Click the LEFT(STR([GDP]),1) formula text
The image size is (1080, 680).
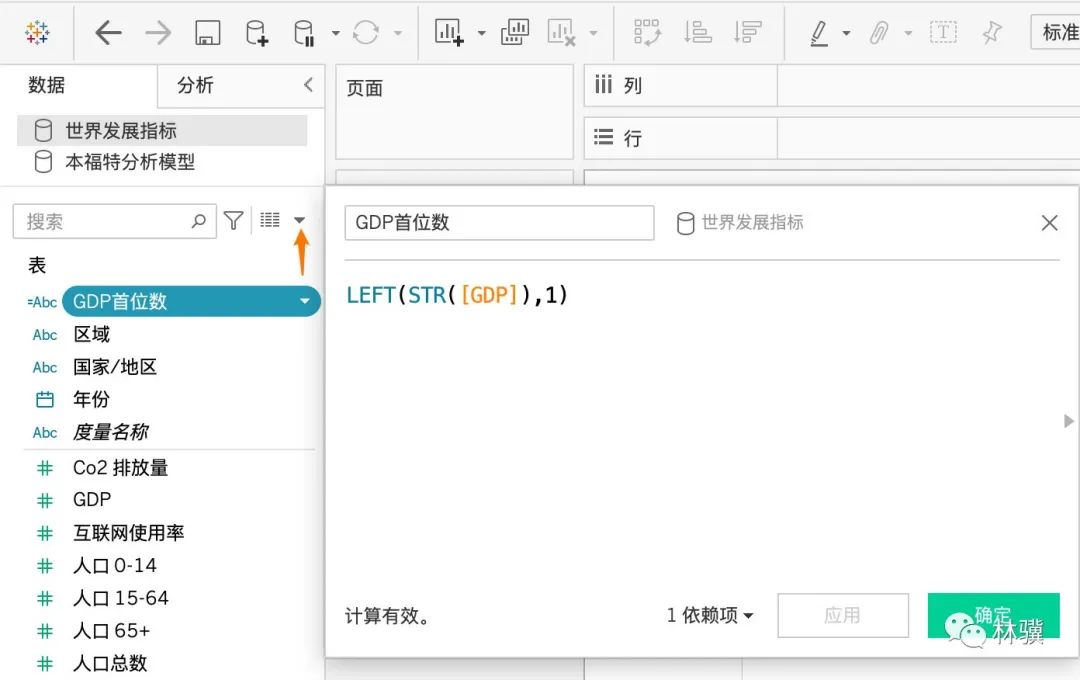tap(457, 295)
